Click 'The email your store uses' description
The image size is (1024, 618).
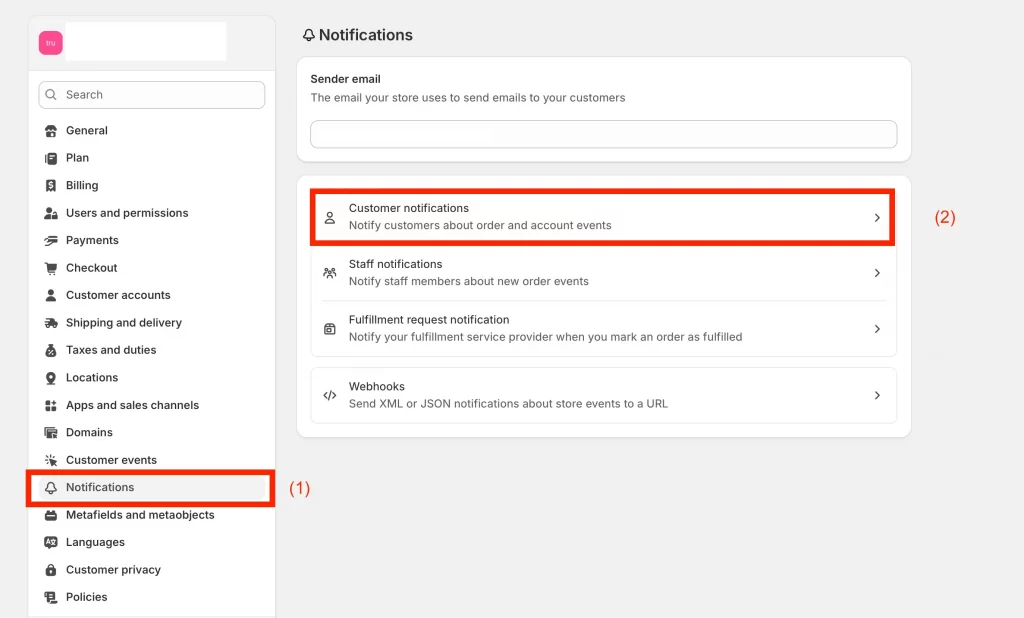[x=468, y=98]
